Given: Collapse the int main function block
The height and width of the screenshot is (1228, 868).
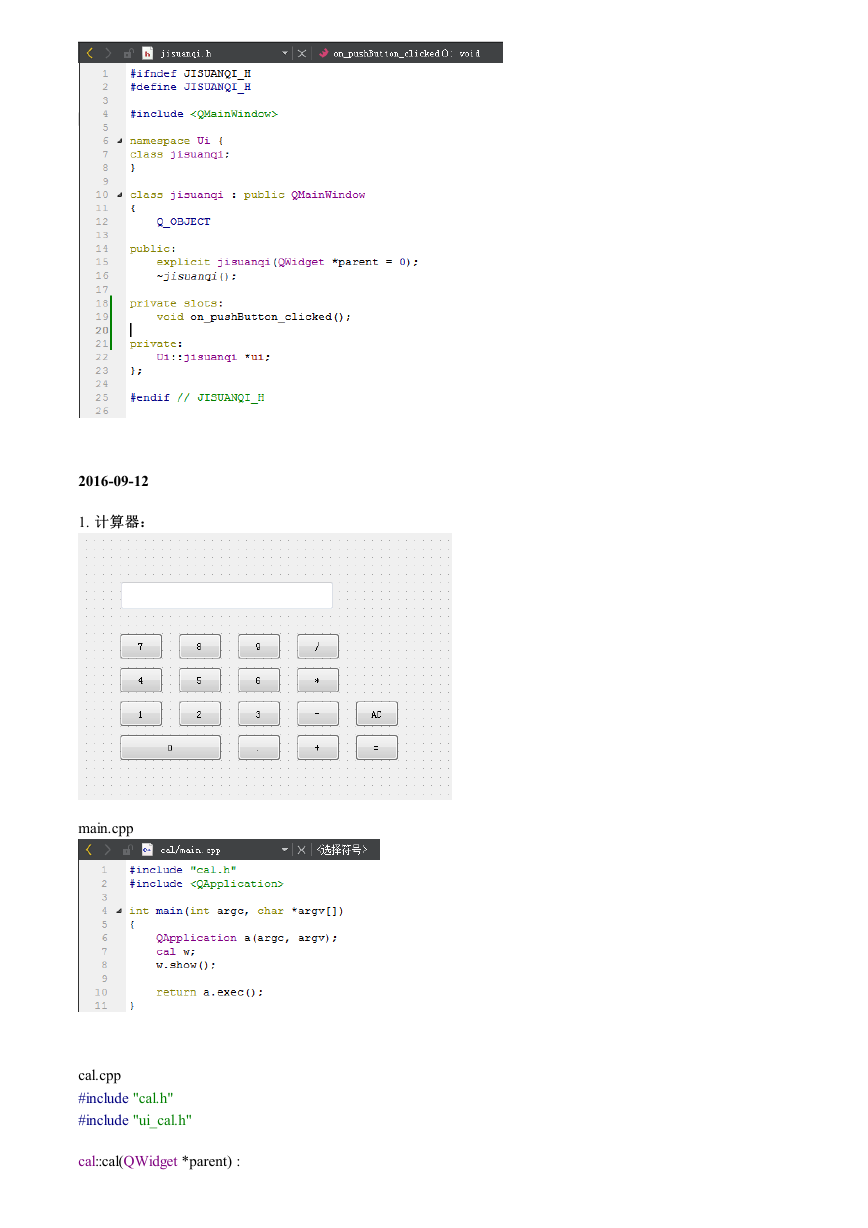Looking at the screenshot, I should [x=120, y=911].
